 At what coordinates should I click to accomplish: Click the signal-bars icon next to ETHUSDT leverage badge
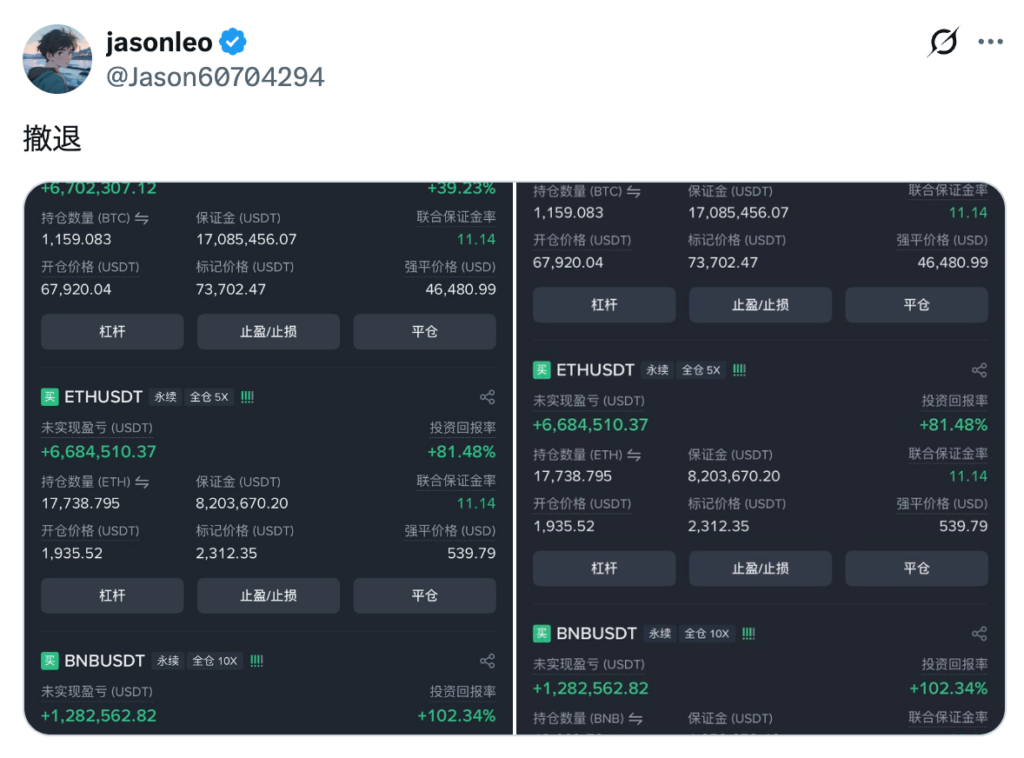coord(245,396)
